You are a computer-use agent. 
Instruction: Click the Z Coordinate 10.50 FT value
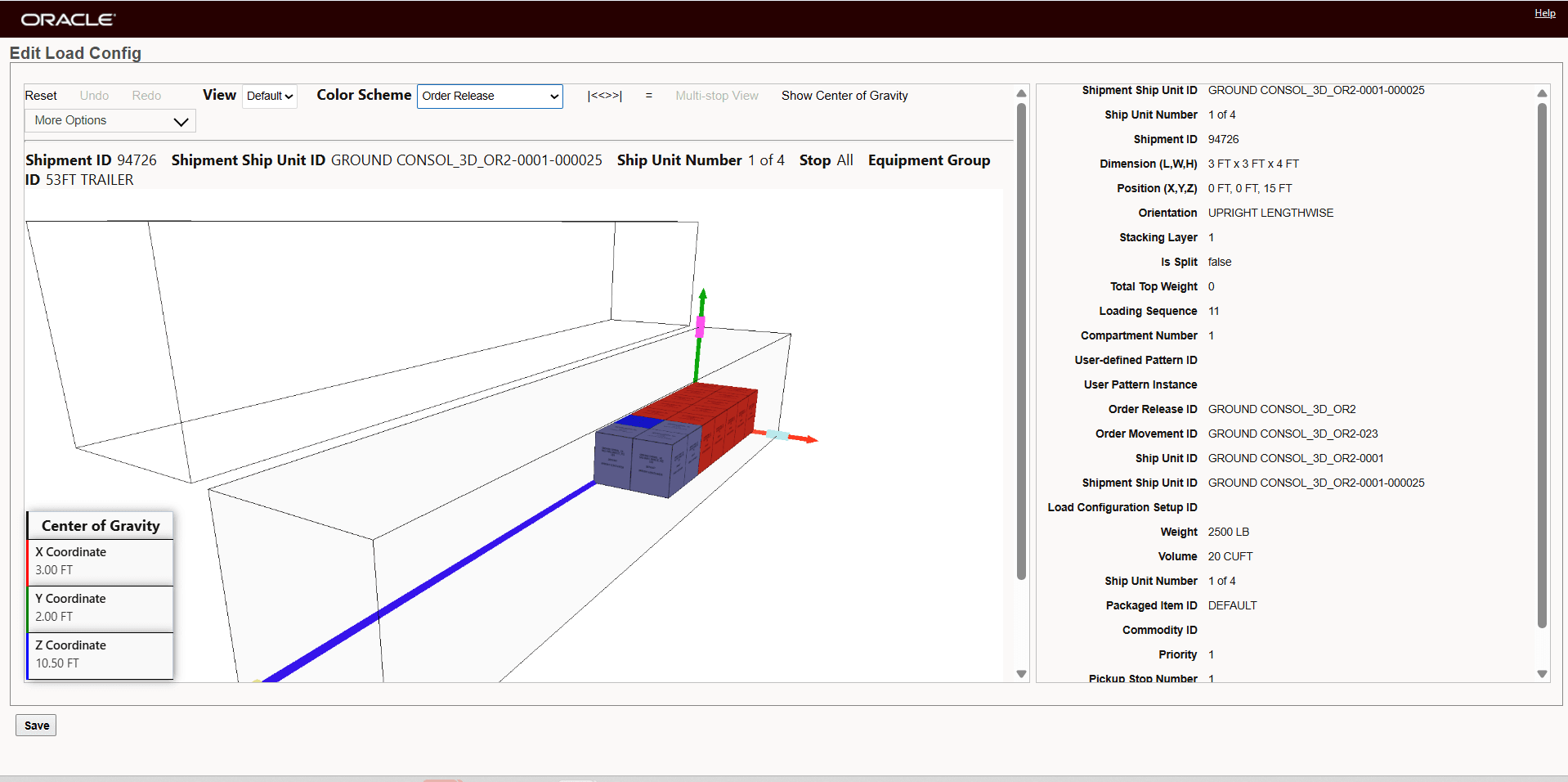coord(57,663)
